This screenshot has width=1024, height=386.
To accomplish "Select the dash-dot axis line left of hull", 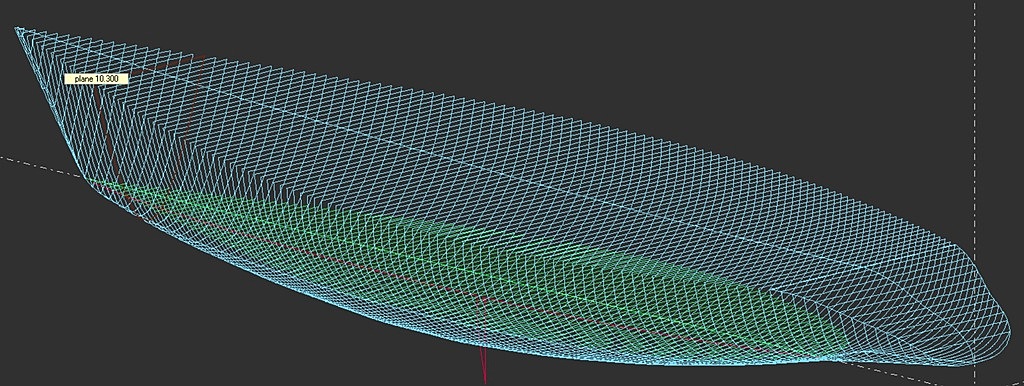I will coord(39,166).
